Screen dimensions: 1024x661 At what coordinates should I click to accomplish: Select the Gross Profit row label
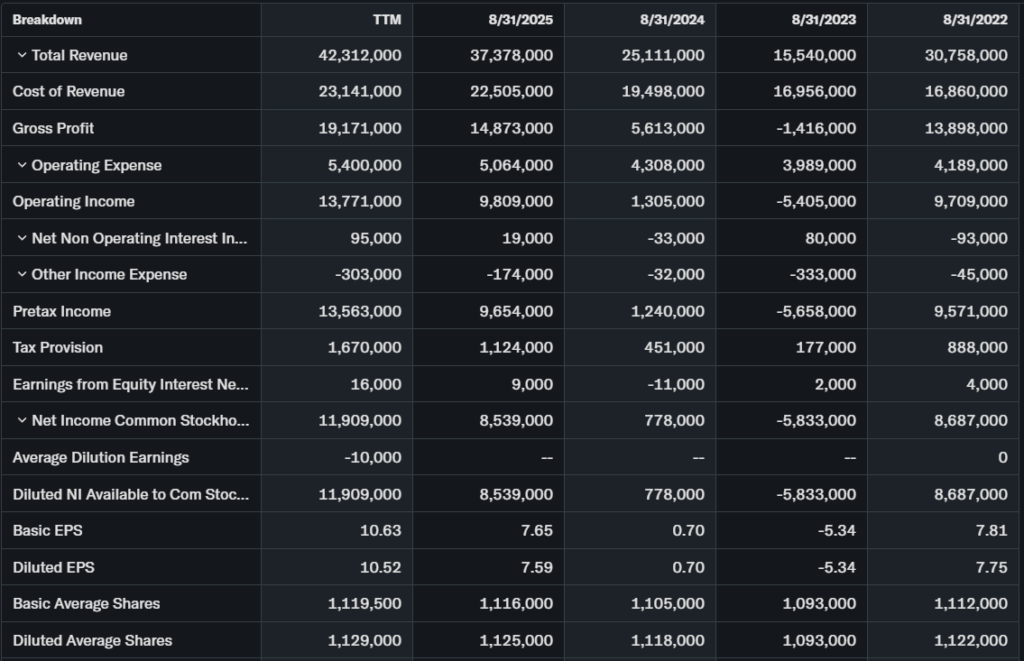coord(54,128)
